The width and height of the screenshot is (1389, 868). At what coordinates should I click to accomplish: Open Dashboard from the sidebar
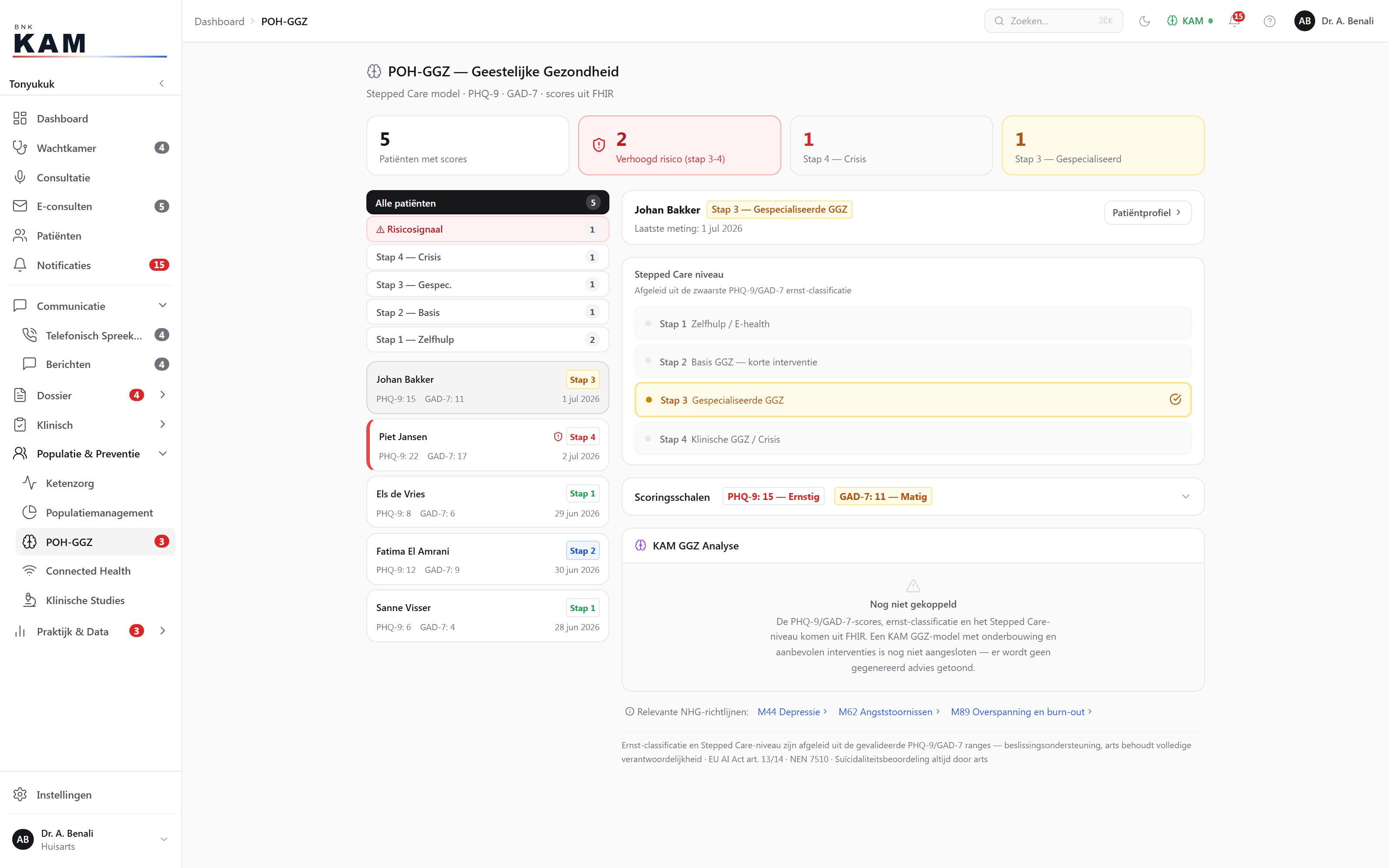click(x=91, y=118)
